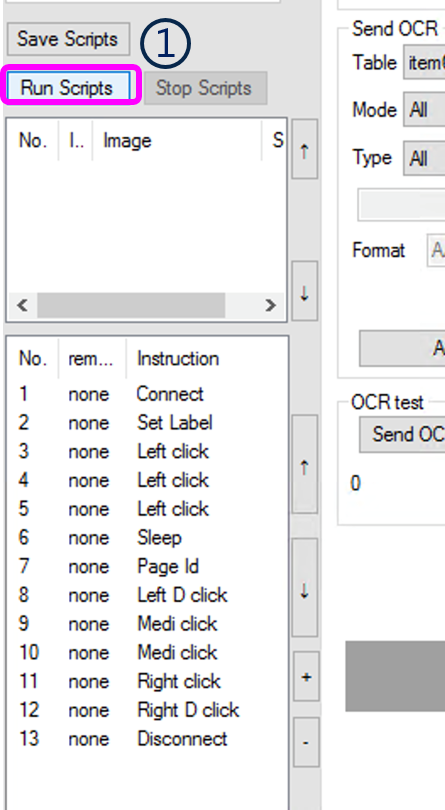This screenshot has height=810, width=445.
Task: Move image row down with arrow button
Action: pyautogui.click(x=304, y=292)
